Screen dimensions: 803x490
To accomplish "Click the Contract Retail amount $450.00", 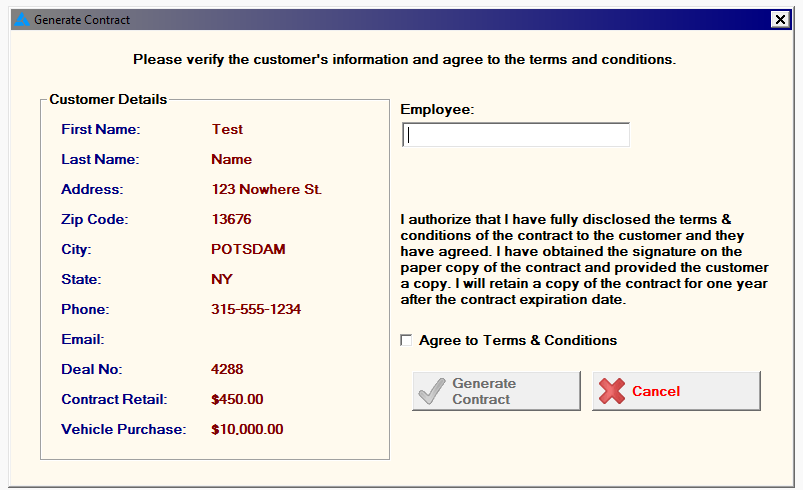I will click(x=237, y=399).
